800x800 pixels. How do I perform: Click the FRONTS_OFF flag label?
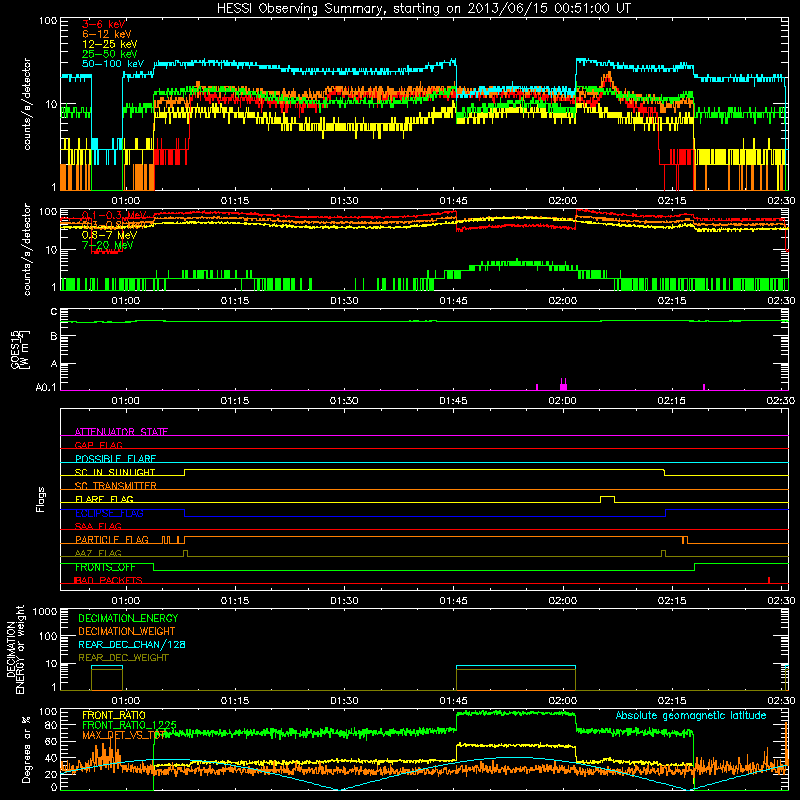pos(105,567)
